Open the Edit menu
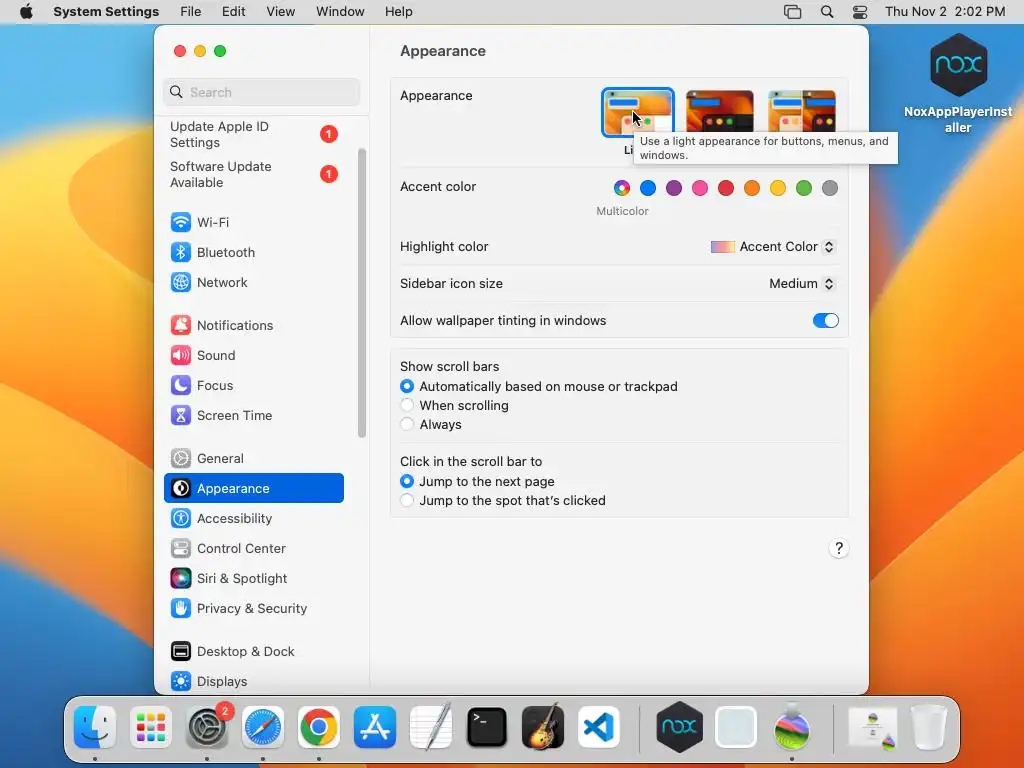This screenshot has height=768, width=1024. [233, 12]
